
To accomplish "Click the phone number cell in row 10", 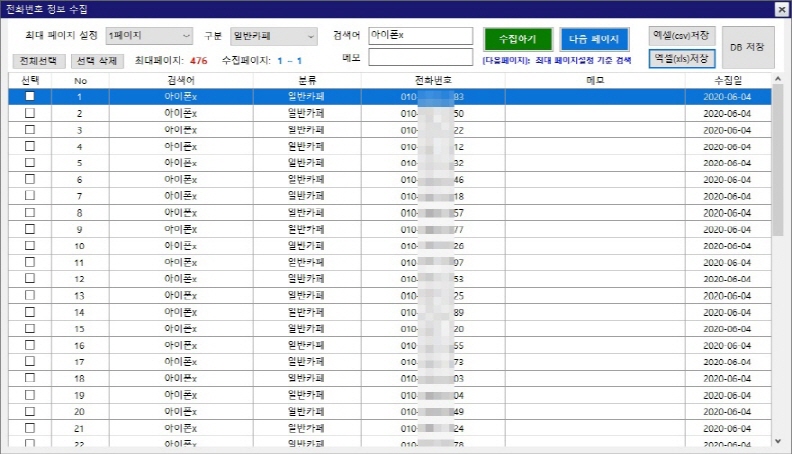I will click(433, 246).
